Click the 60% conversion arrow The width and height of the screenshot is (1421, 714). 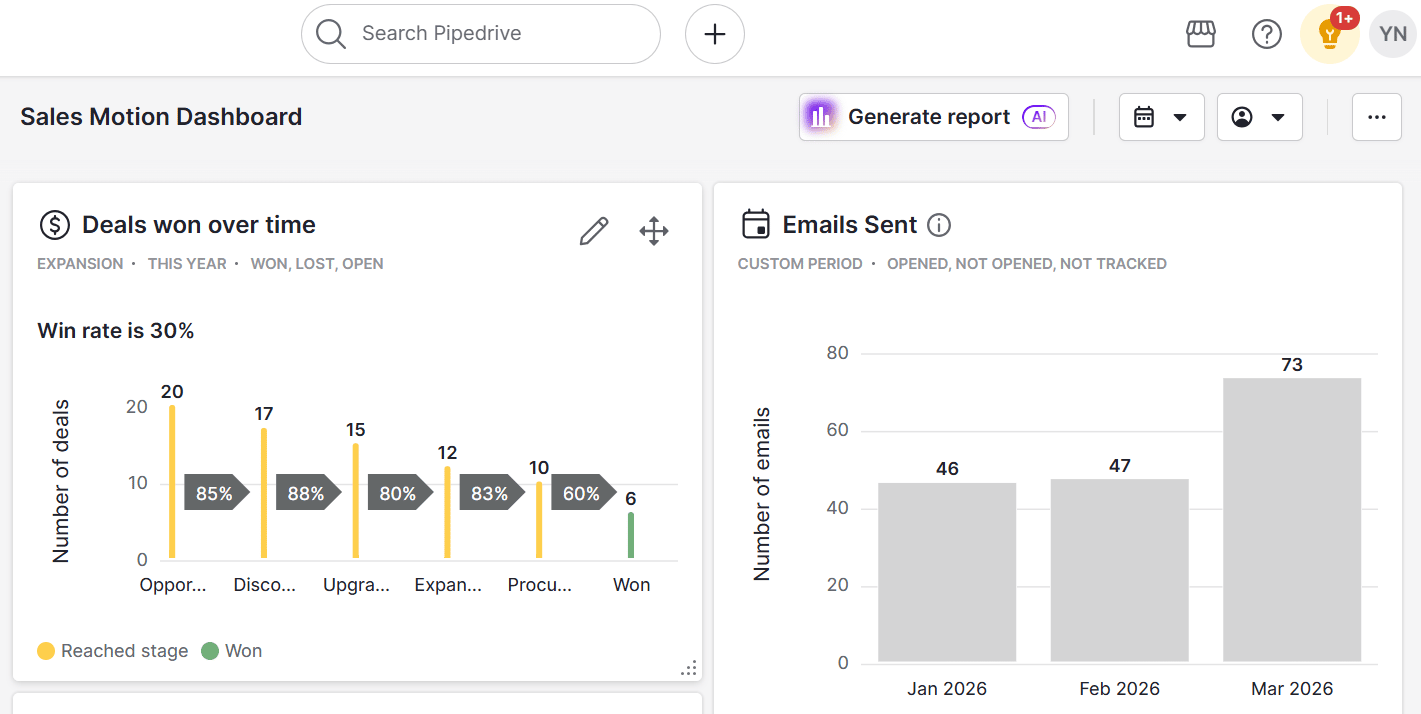point(584,493)
